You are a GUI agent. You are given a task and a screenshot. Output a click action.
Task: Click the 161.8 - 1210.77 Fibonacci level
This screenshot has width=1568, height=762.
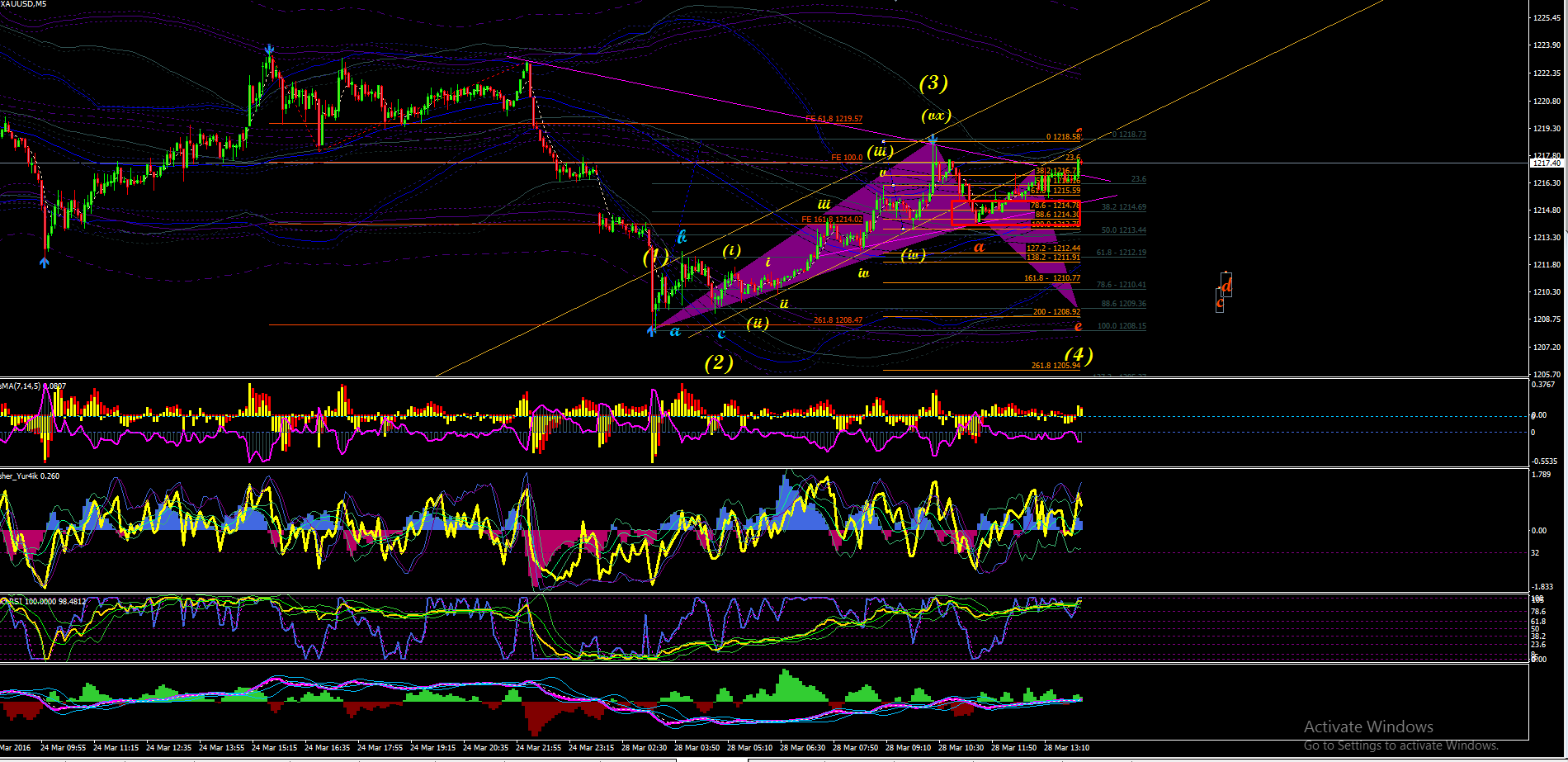pos(1052,278)
